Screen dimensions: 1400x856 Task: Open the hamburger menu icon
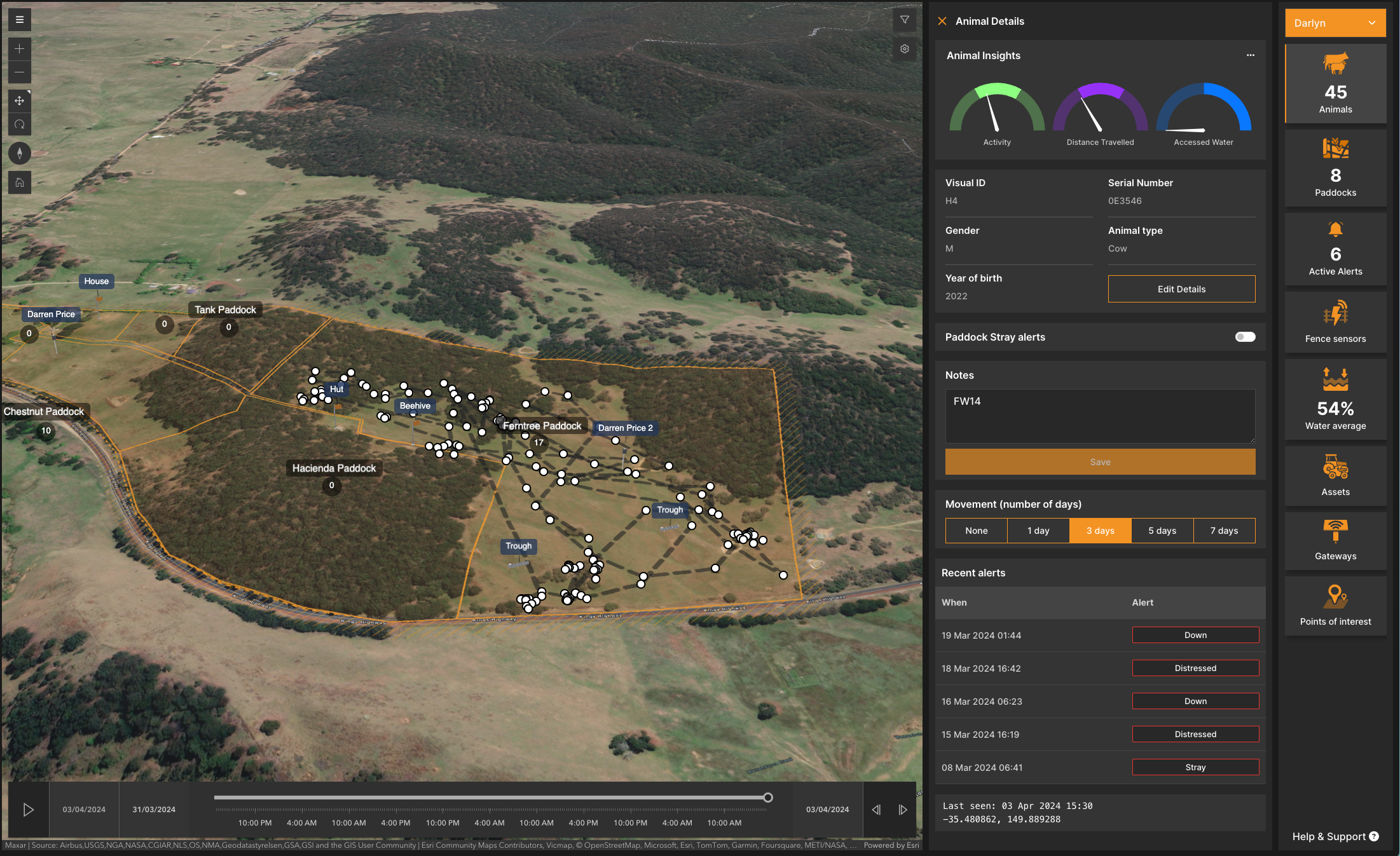20,20
